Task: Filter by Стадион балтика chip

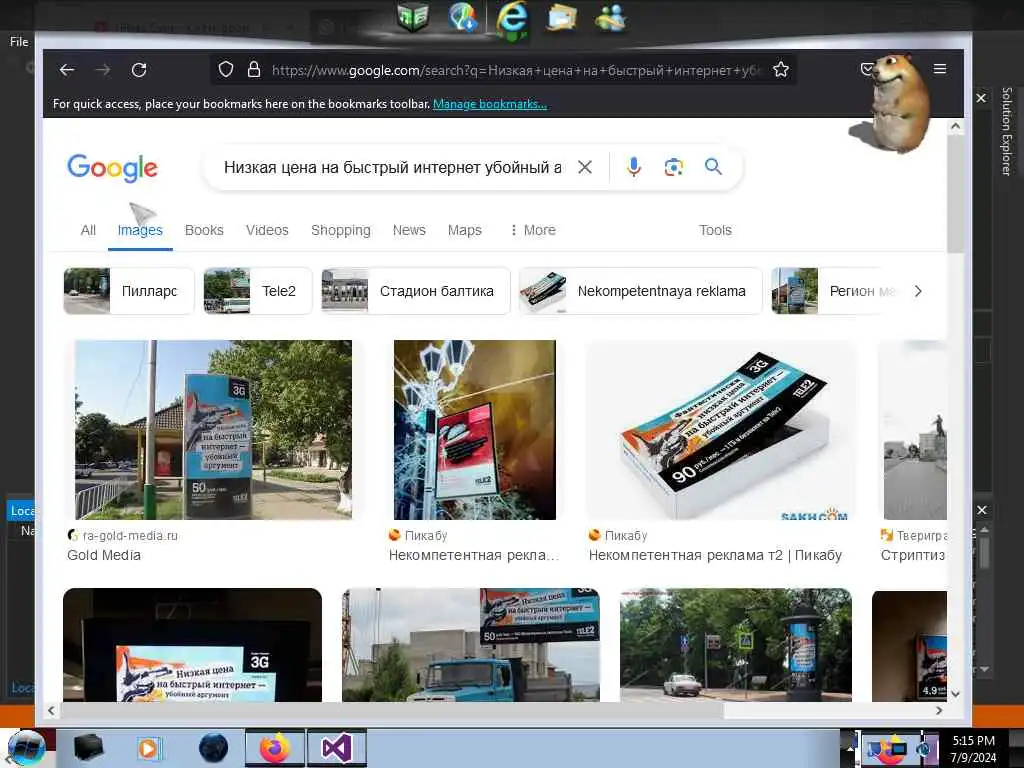Action: point(415,291)
